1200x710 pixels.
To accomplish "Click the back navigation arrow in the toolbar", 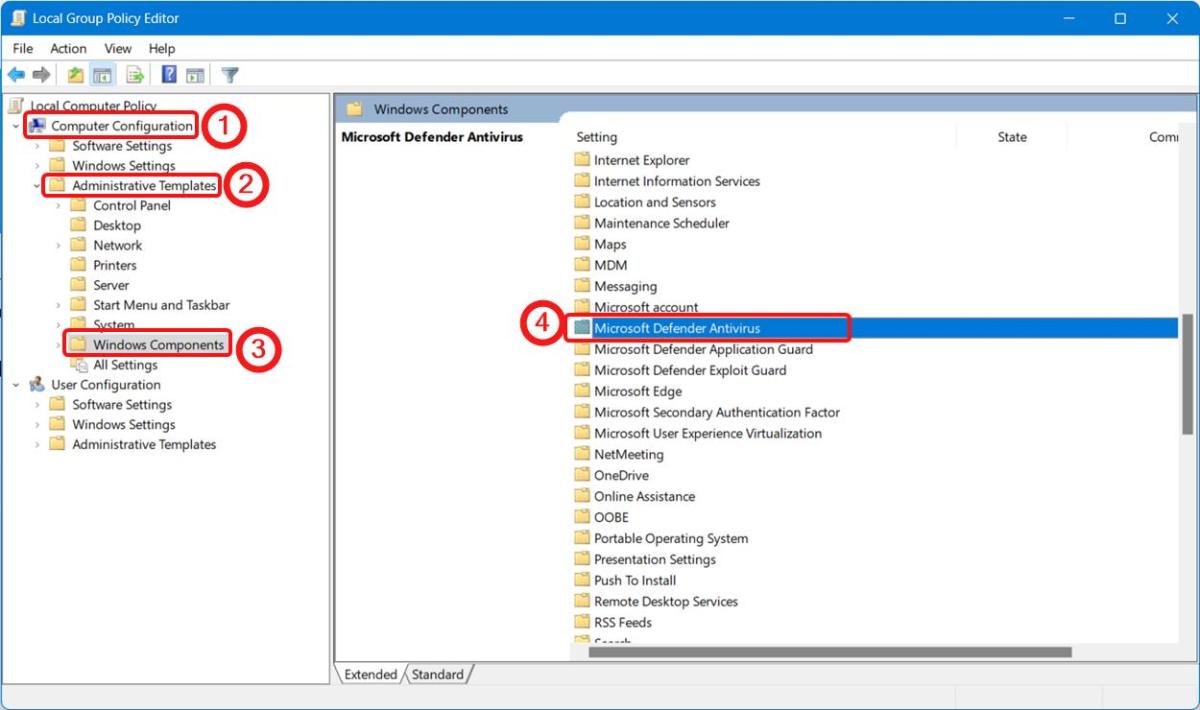I will 16,73.
